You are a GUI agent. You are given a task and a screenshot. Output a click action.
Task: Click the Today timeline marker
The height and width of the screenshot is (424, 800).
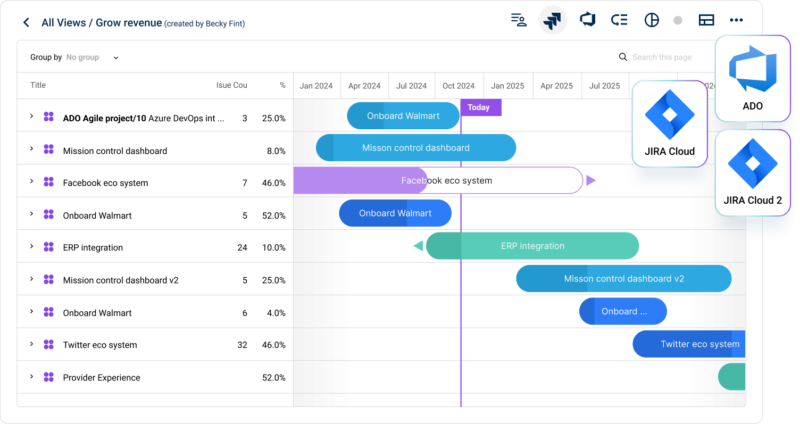[x=481, y=108]
